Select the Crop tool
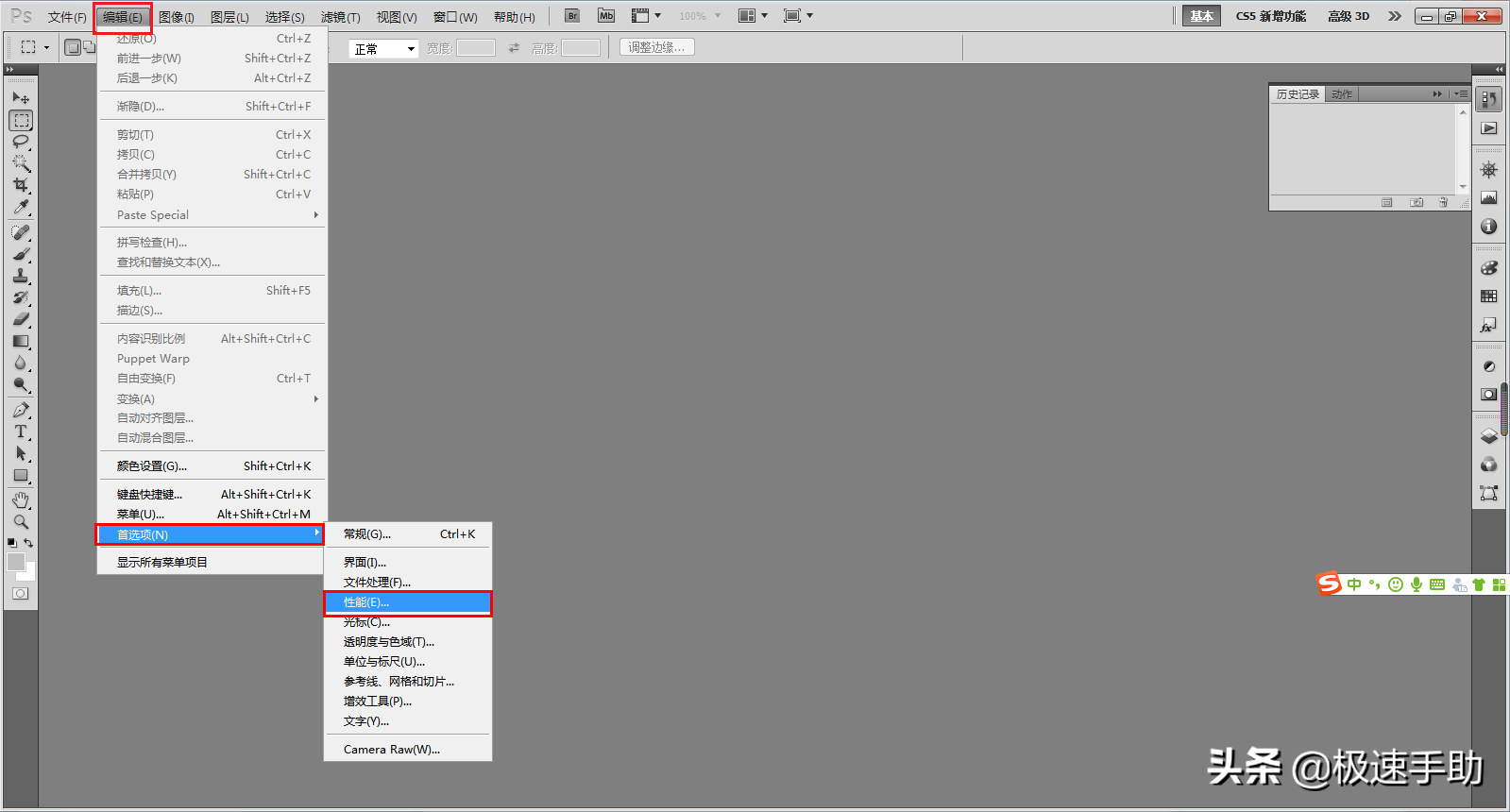The width and height of the screenshot is (1510, 812). [21, 185]
